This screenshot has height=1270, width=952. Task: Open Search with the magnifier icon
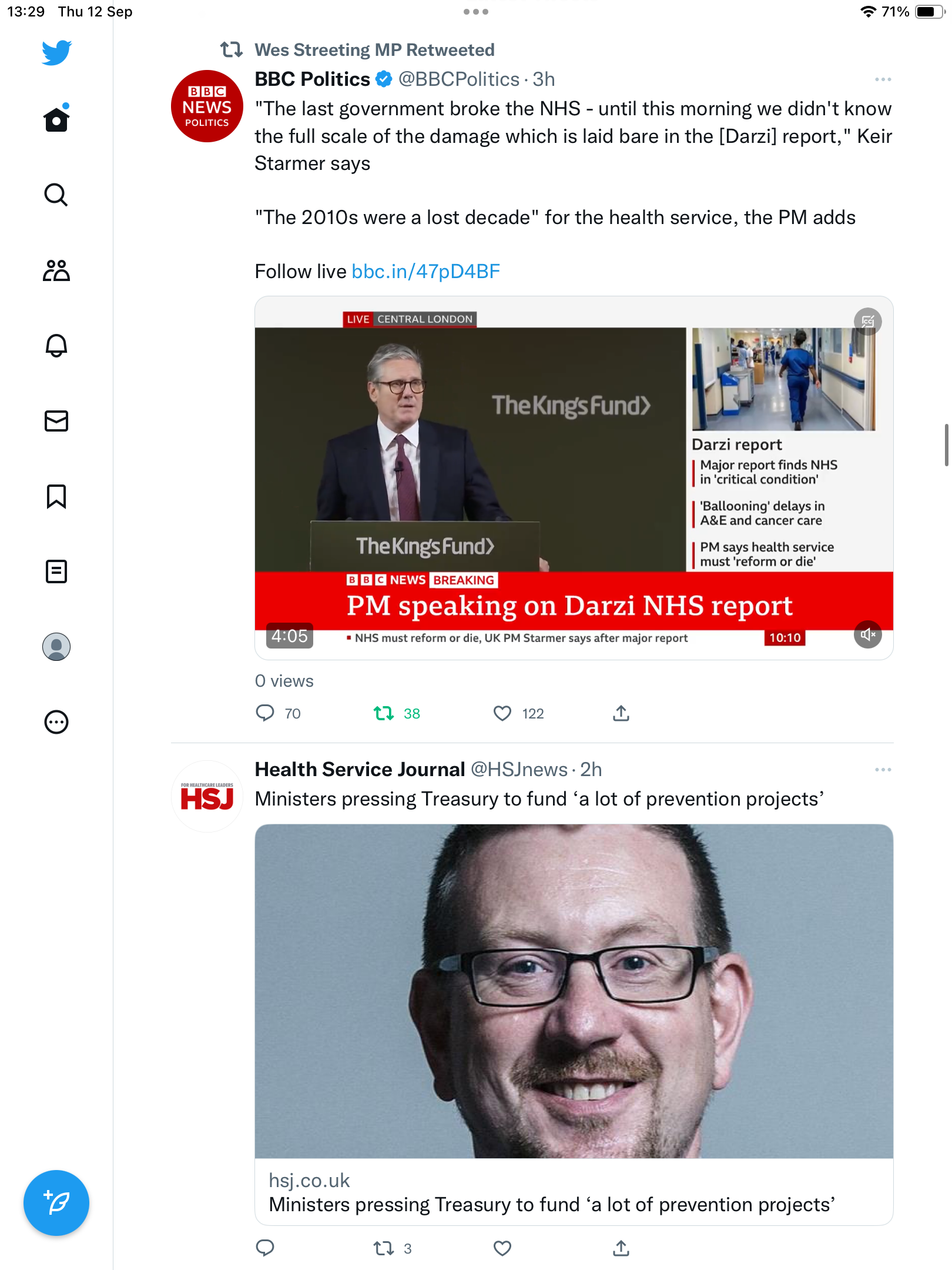point(56,195)
